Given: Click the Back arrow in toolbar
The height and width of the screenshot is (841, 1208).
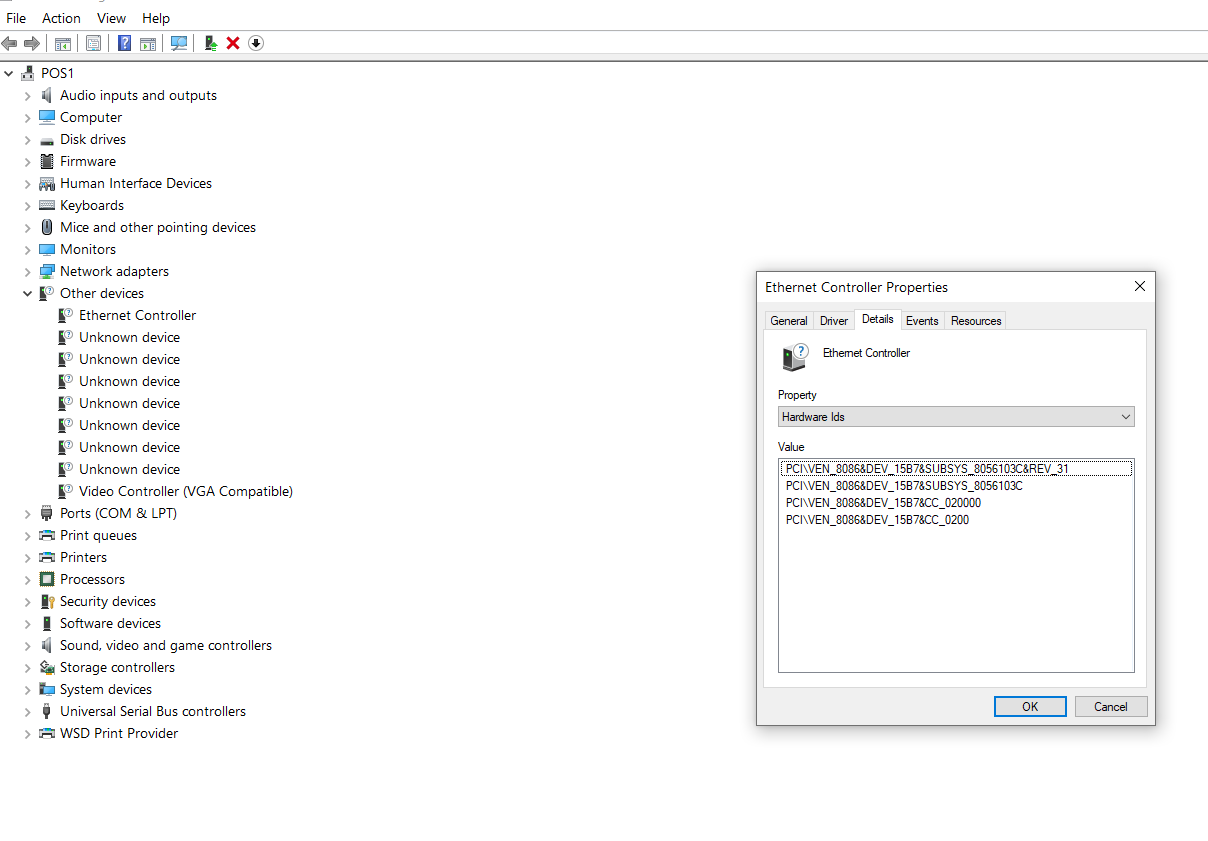Looking at the screenshot, I should [10, 43].
